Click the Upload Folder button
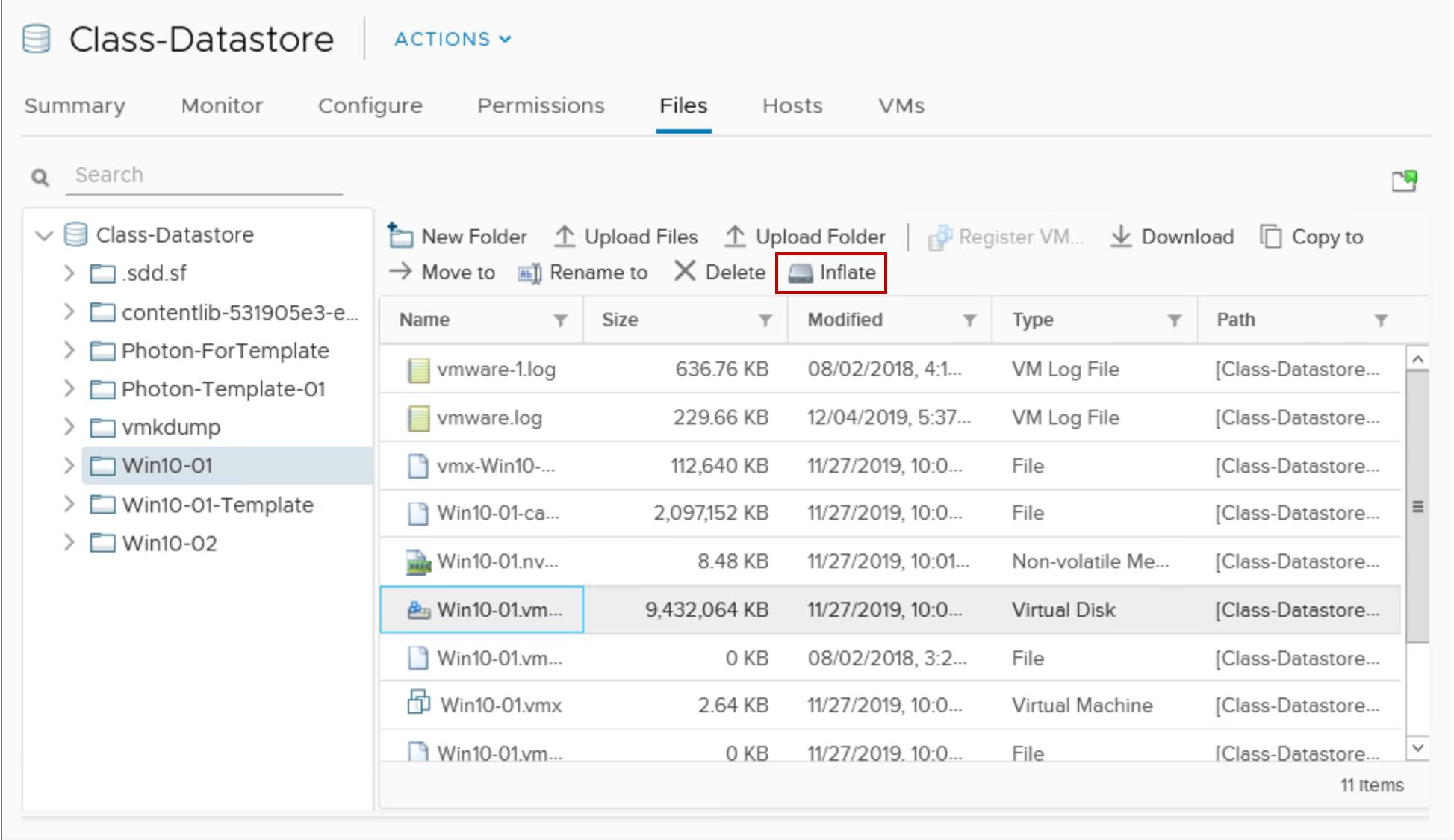The image size is (1454, 840). coord(805,237)
